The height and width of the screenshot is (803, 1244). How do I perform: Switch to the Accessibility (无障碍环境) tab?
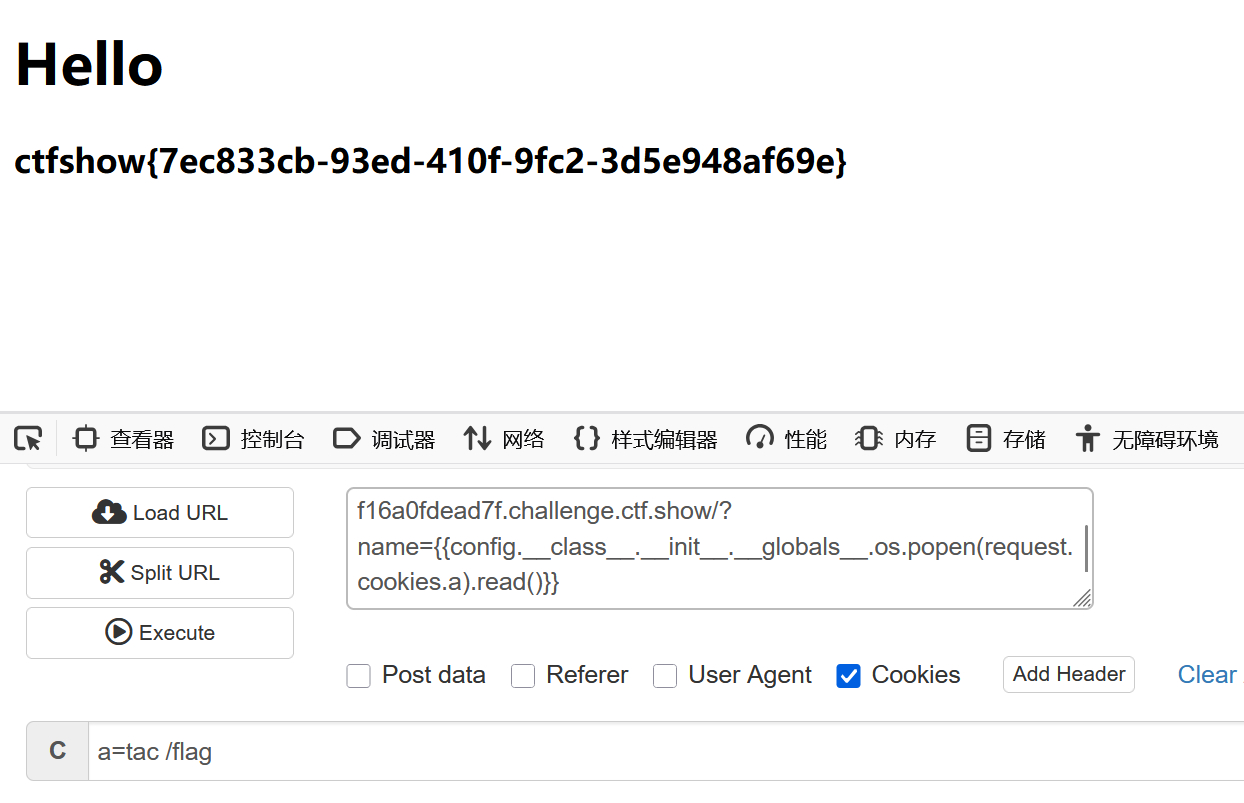[1147, 438]
